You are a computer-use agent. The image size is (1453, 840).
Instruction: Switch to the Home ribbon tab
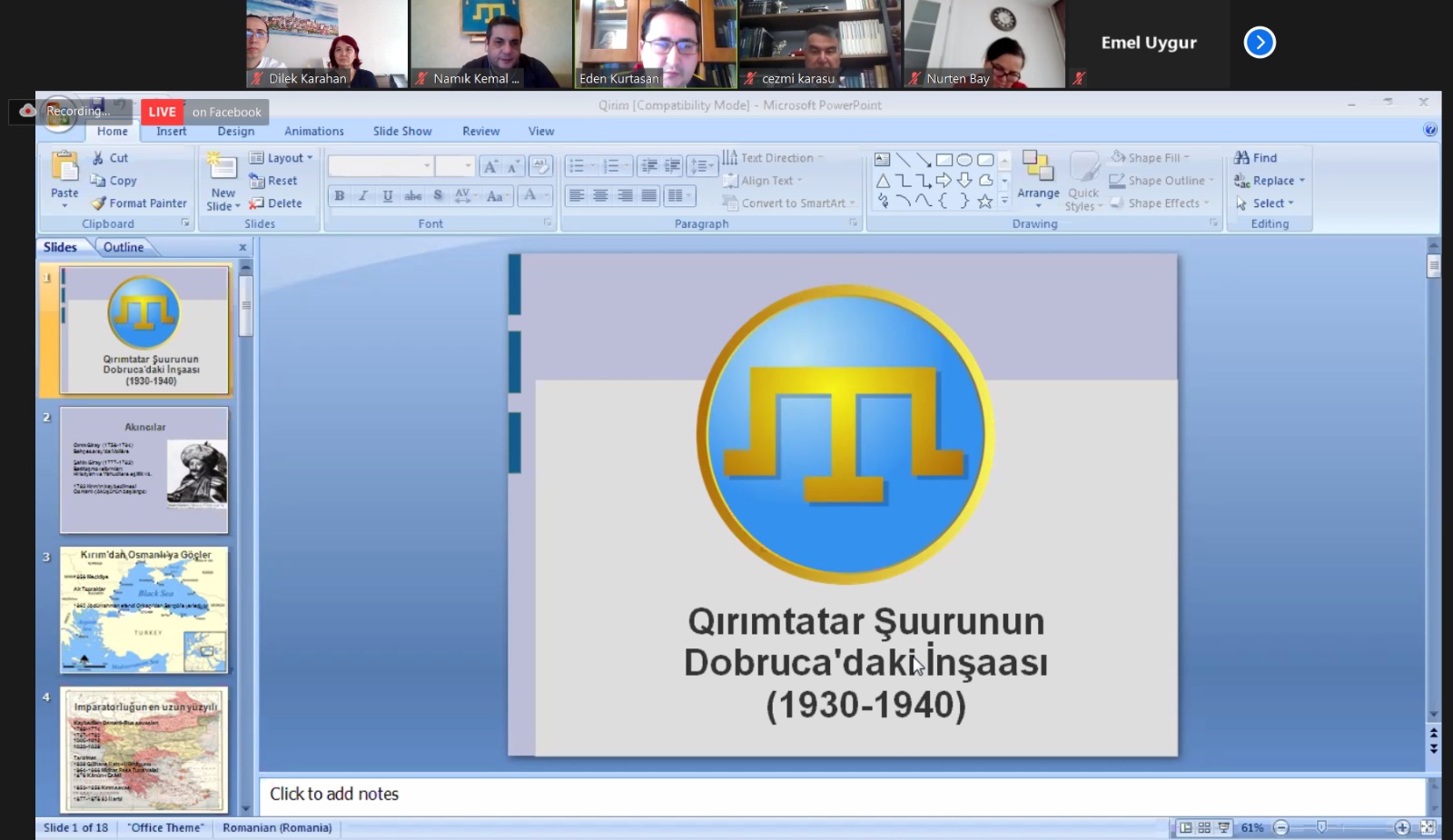point(113,132)
